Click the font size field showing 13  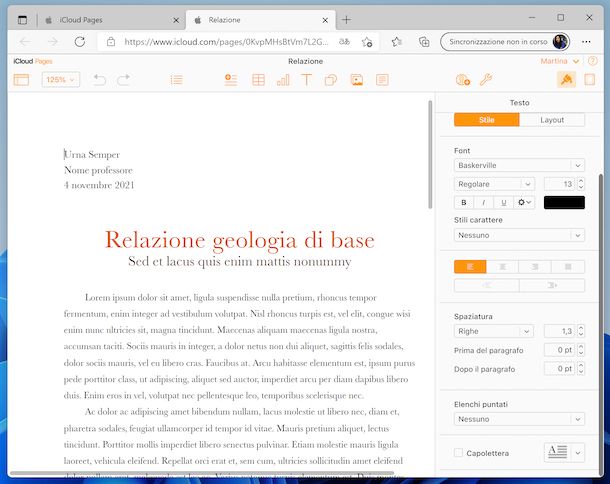click(x=559, y=184)
